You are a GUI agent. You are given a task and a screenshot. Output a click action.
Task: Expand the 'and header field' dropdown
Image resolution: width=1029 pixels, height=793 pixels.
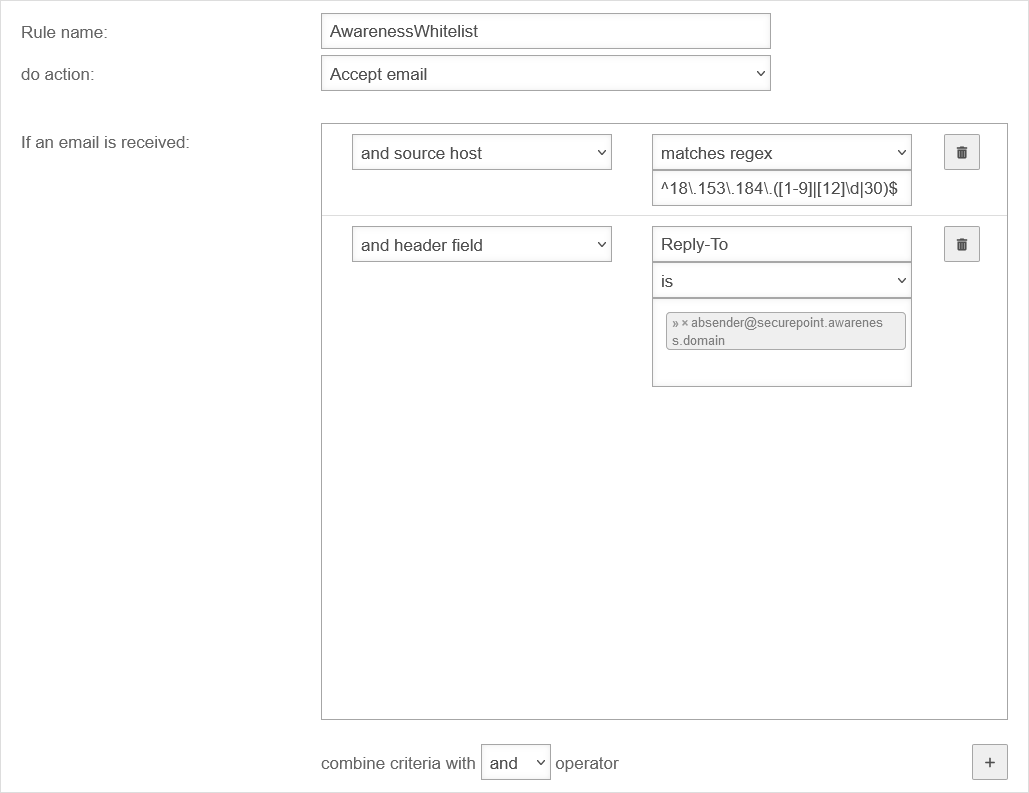481,245
